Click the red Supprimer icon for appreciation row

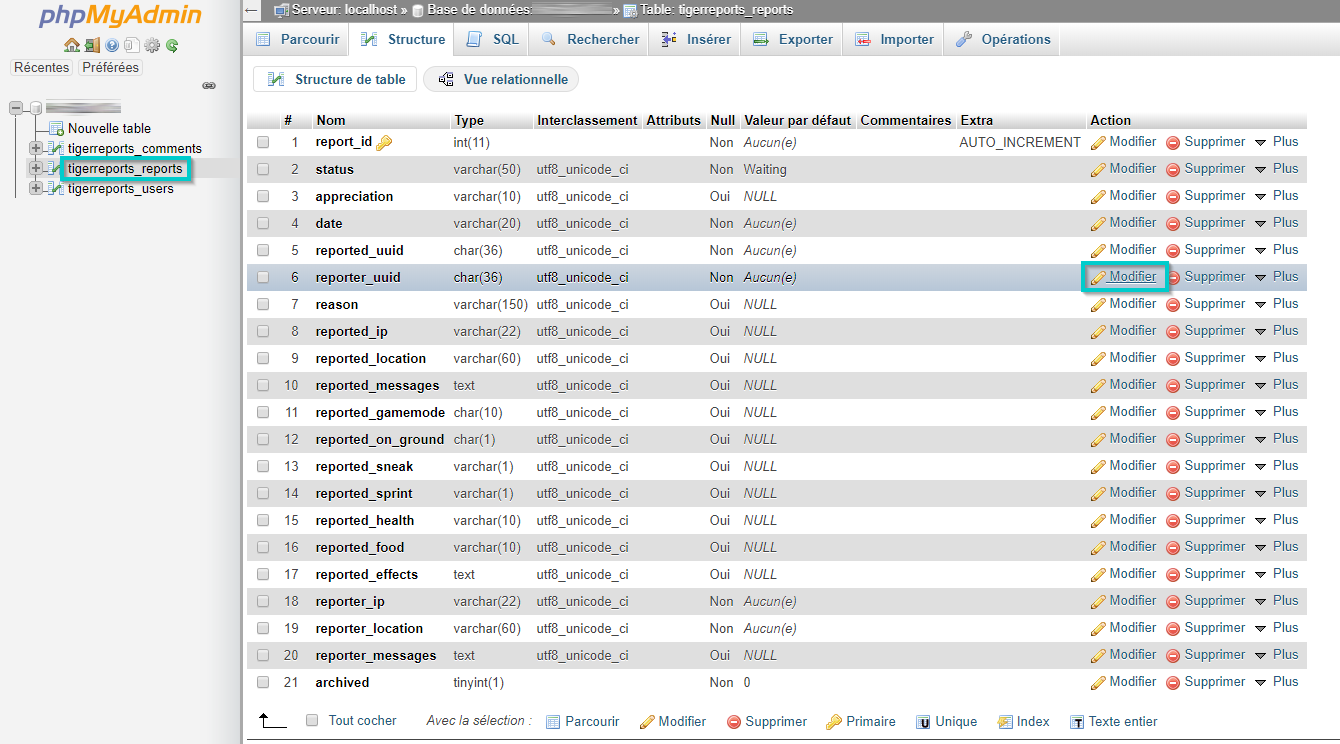coord(1173,197)
